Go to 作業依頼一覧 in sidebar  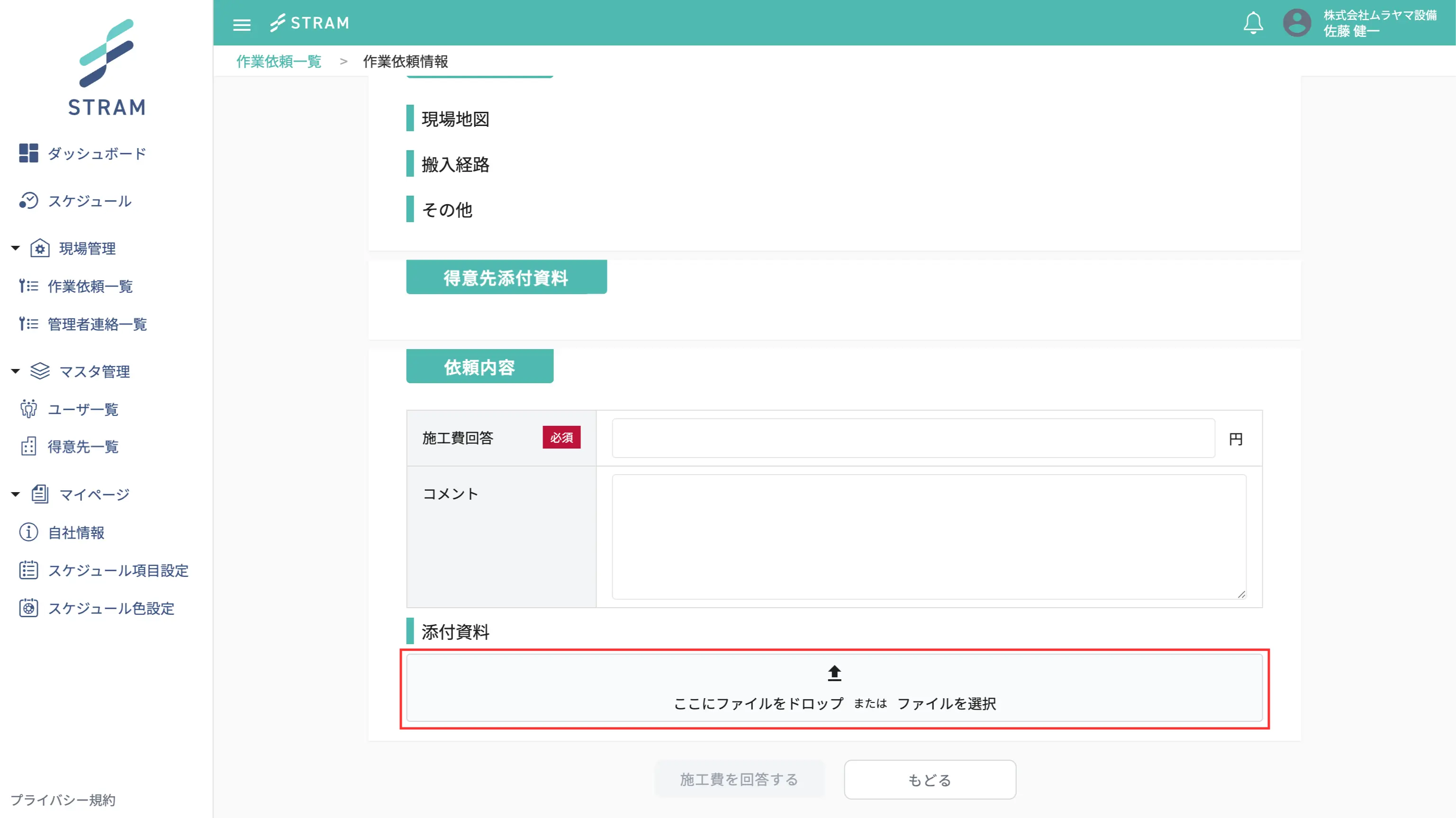pyautogui.click(x=89, y=286)
